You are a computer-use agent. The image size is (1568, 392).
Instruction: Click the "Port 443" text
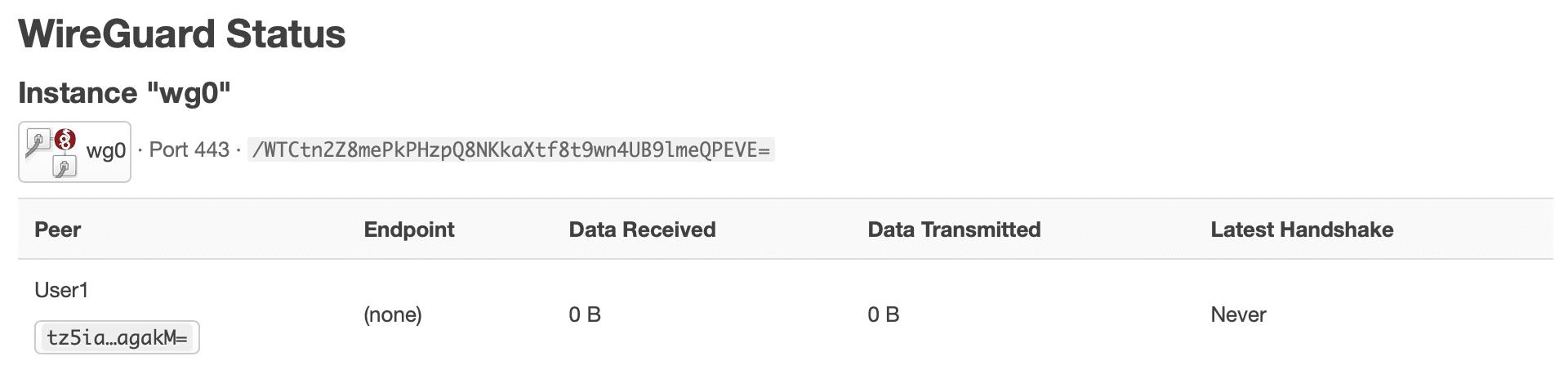click(x=189, y=150)
